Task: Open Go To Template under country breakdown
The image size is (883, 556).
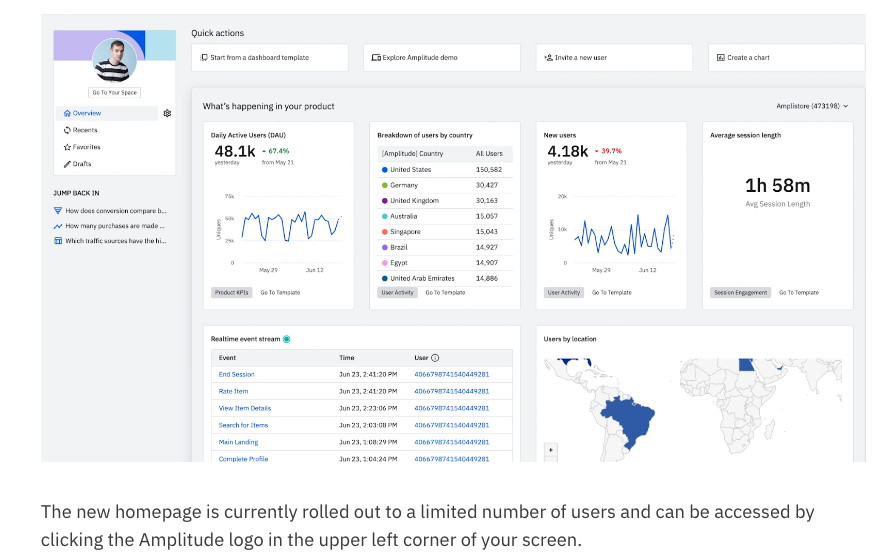Action: pyautogui.click(x=445, y=292)
